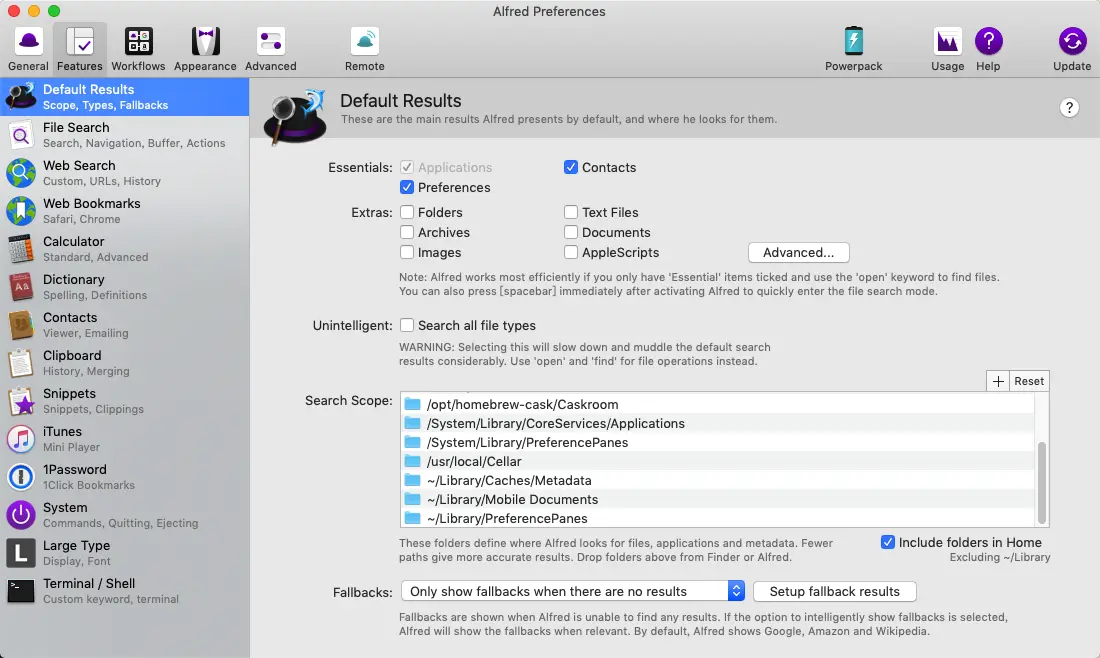Click the round question mark help button

1068,108
